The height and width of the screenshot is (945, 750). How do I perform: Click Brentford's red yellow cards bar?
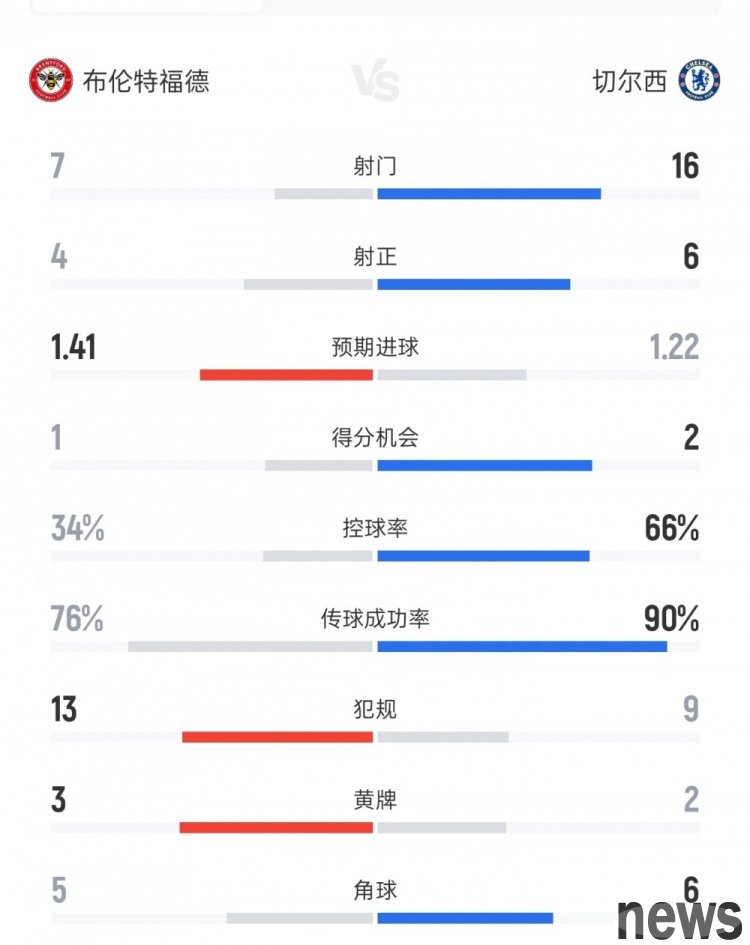pyautogui.click(x=276, y=828)
